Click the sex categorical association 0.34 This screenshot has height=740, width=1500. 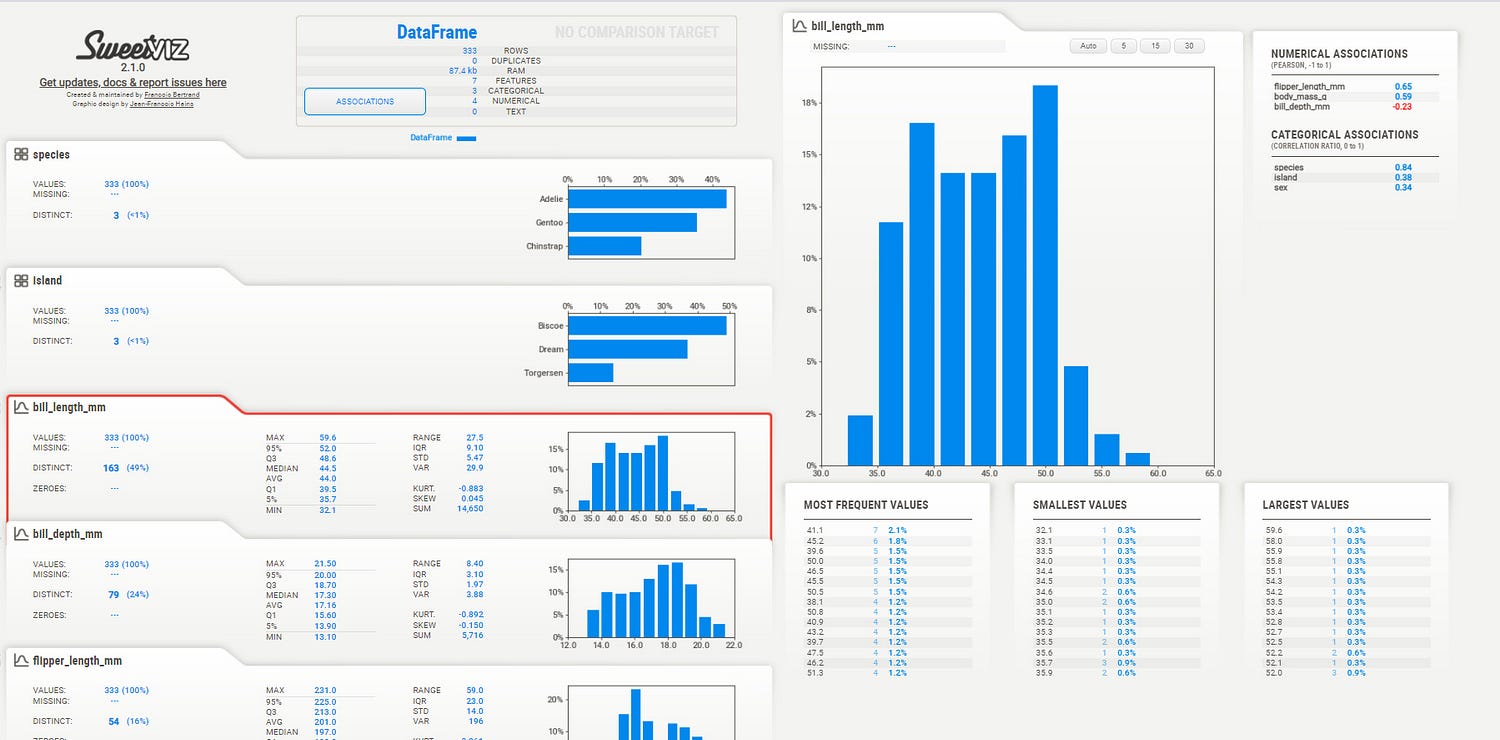(x=1403, y=187)
